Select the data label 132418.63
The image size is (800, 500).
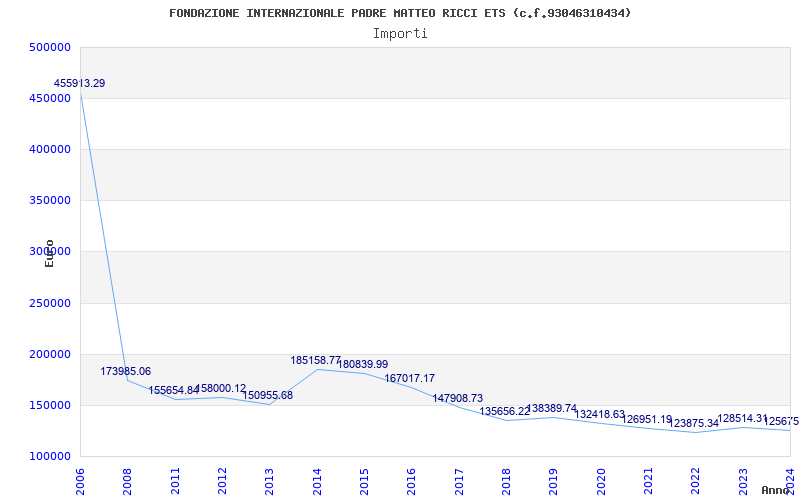pos(599,414)
